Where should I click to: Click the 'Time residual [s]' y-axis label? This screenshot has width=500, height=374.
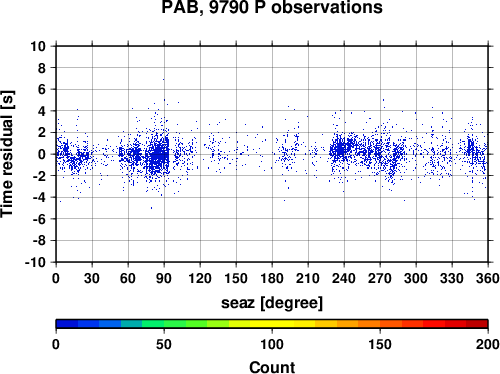pos(7,154)
